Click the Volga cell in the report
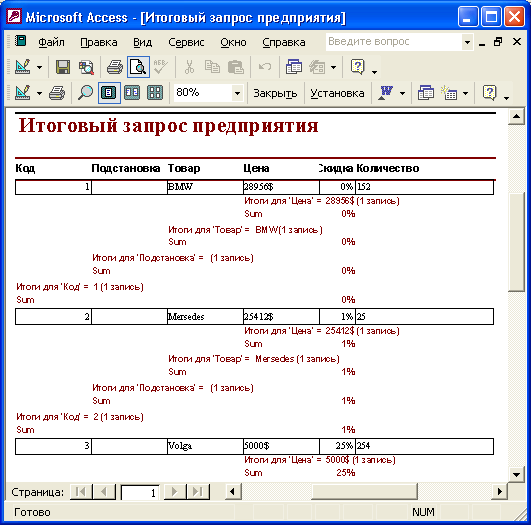The width and height of the screenshot is (531, 525). tap(205, 446)
